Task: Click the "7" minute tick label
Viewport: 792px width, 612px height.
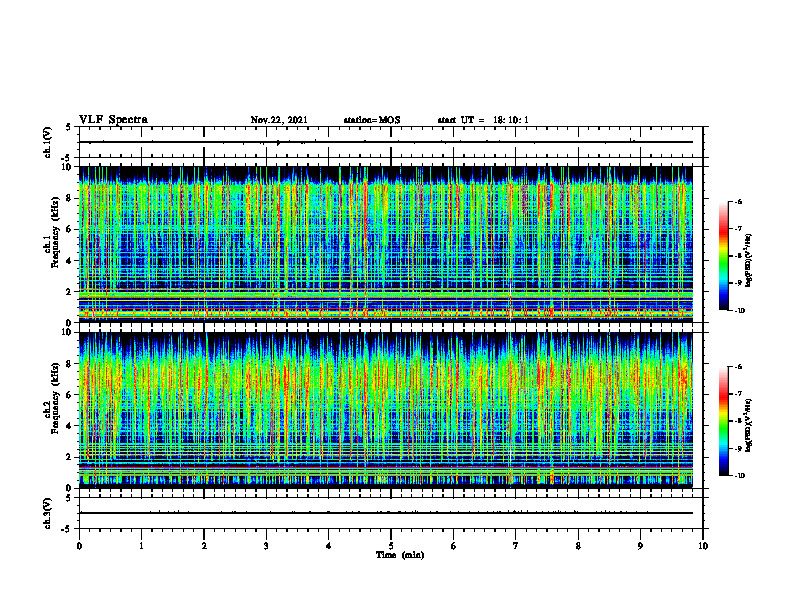Action: (516, 546)
